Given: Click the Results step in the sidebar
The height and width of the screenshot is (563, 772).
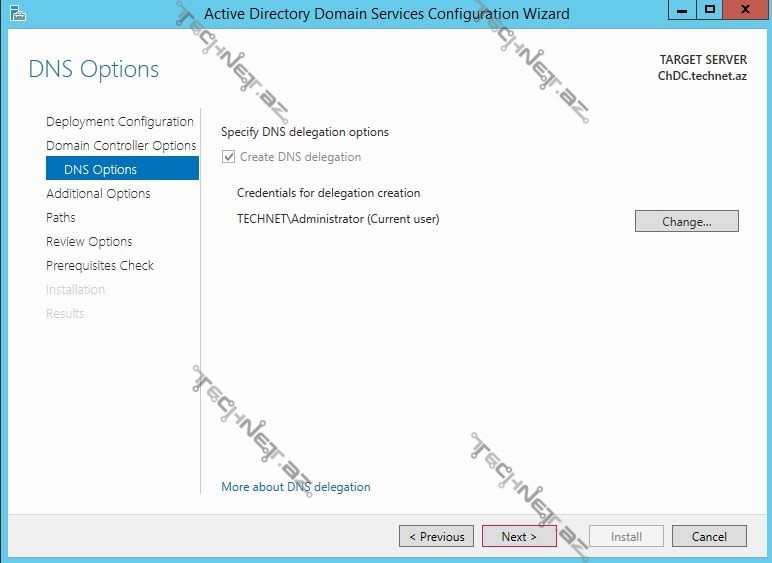Looking at the screenshot, I should [x=65, y=314].
